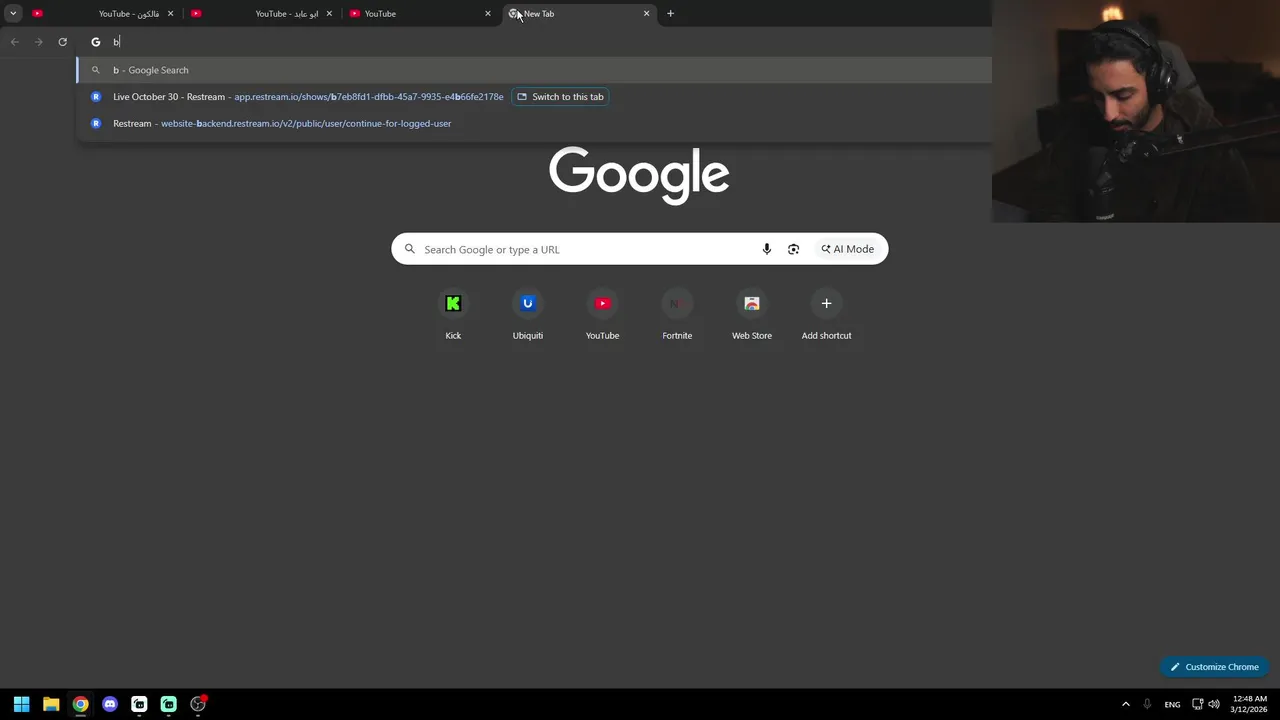Switch to the YouTube - فالكون tab

click(x=103, y=14)
